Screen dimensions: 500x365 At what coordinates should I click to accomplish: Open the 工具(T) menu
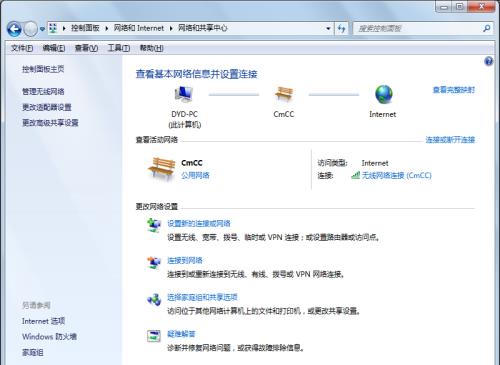119,48
